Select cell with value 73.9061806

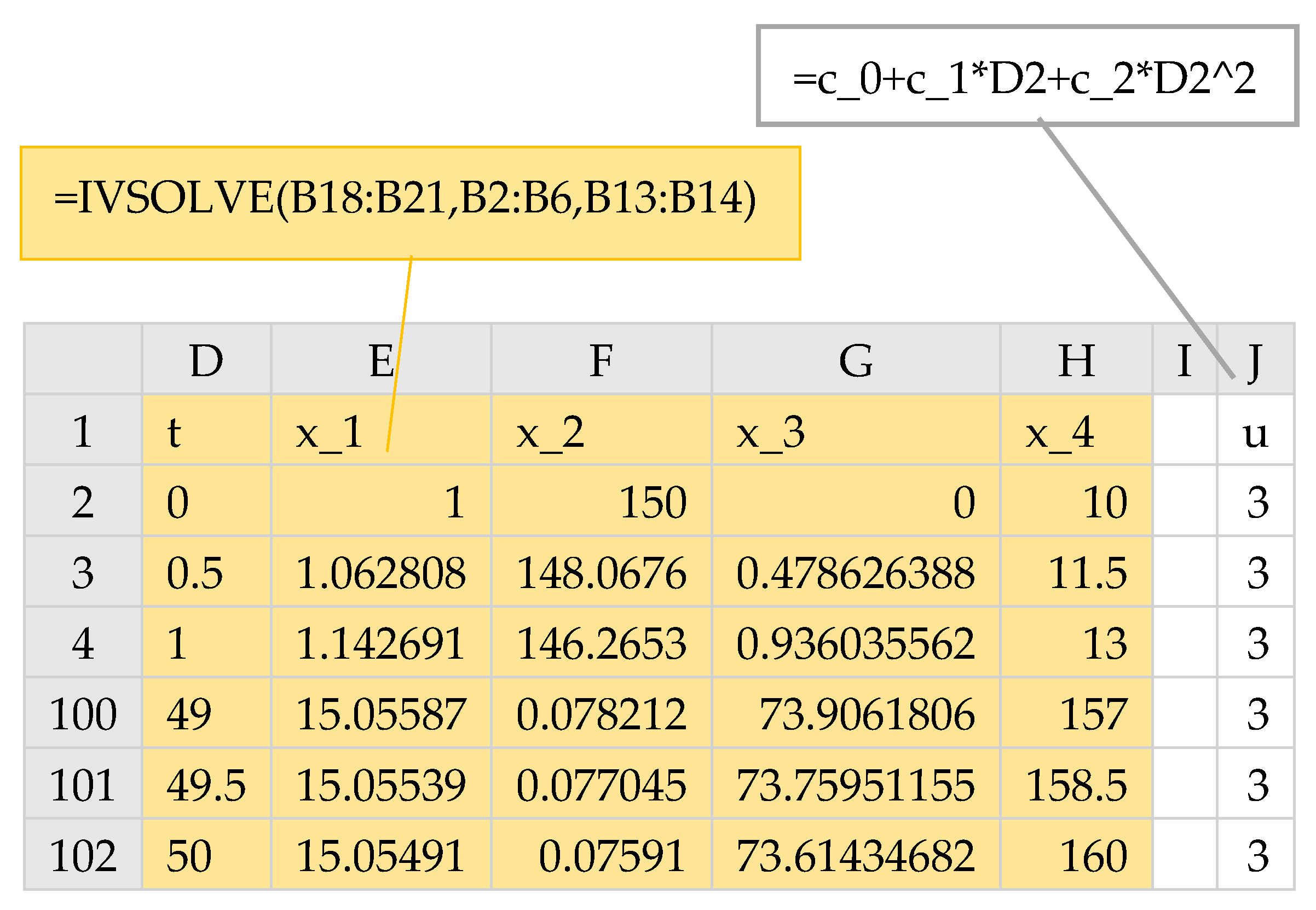point(856,714)
